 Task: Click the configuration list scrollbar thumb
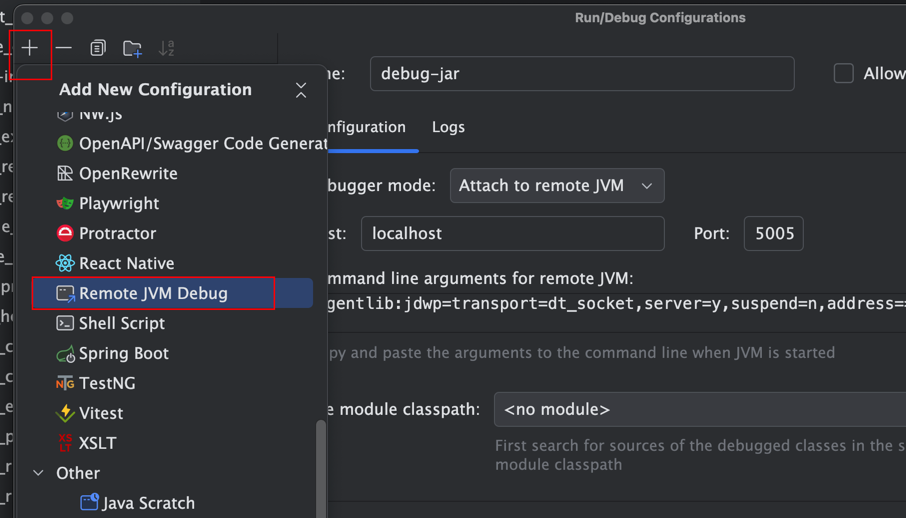[x=321, y=468]
